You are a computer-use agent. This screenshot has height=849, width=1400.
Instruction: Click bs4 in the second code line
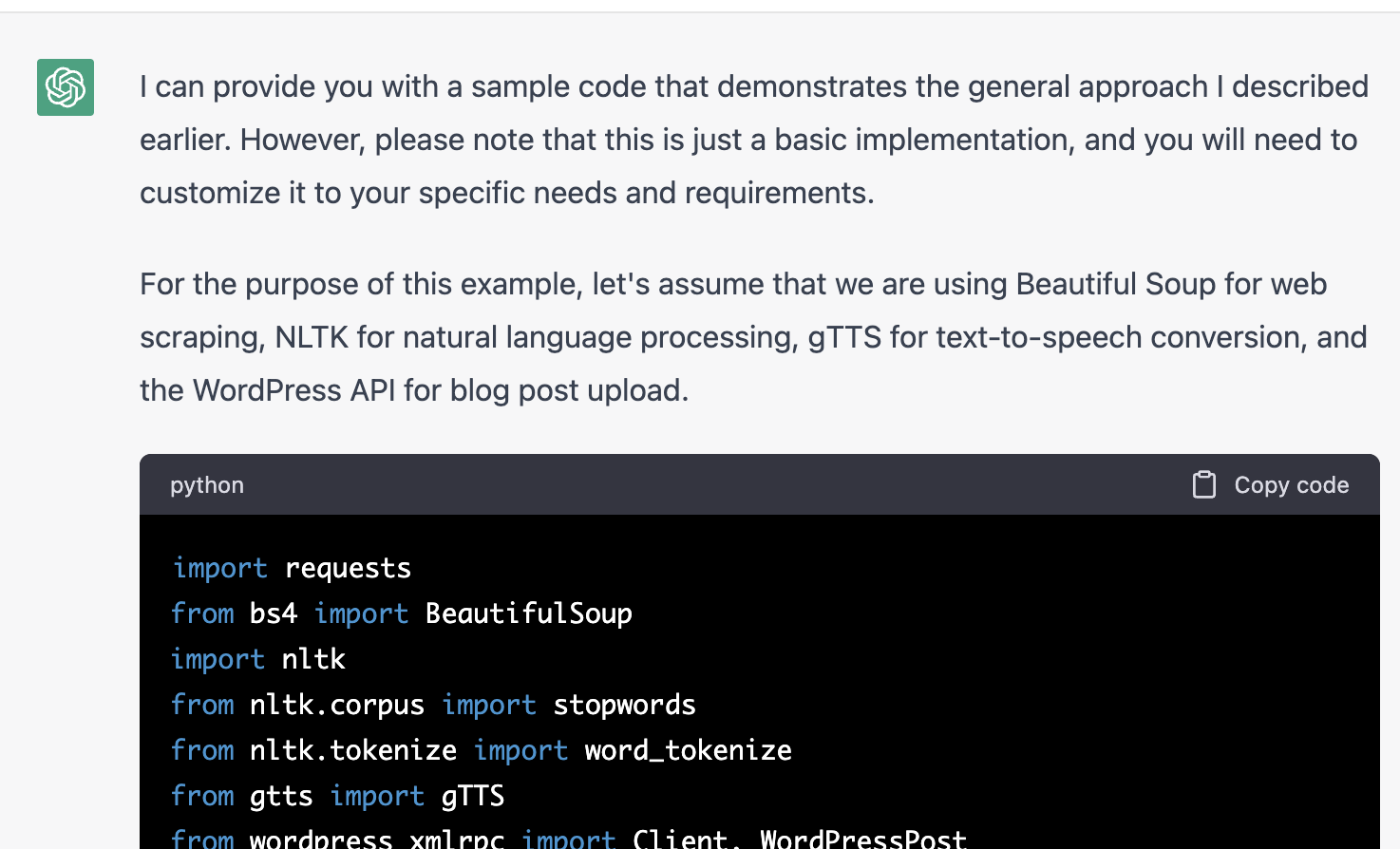(x=274, y=613)
